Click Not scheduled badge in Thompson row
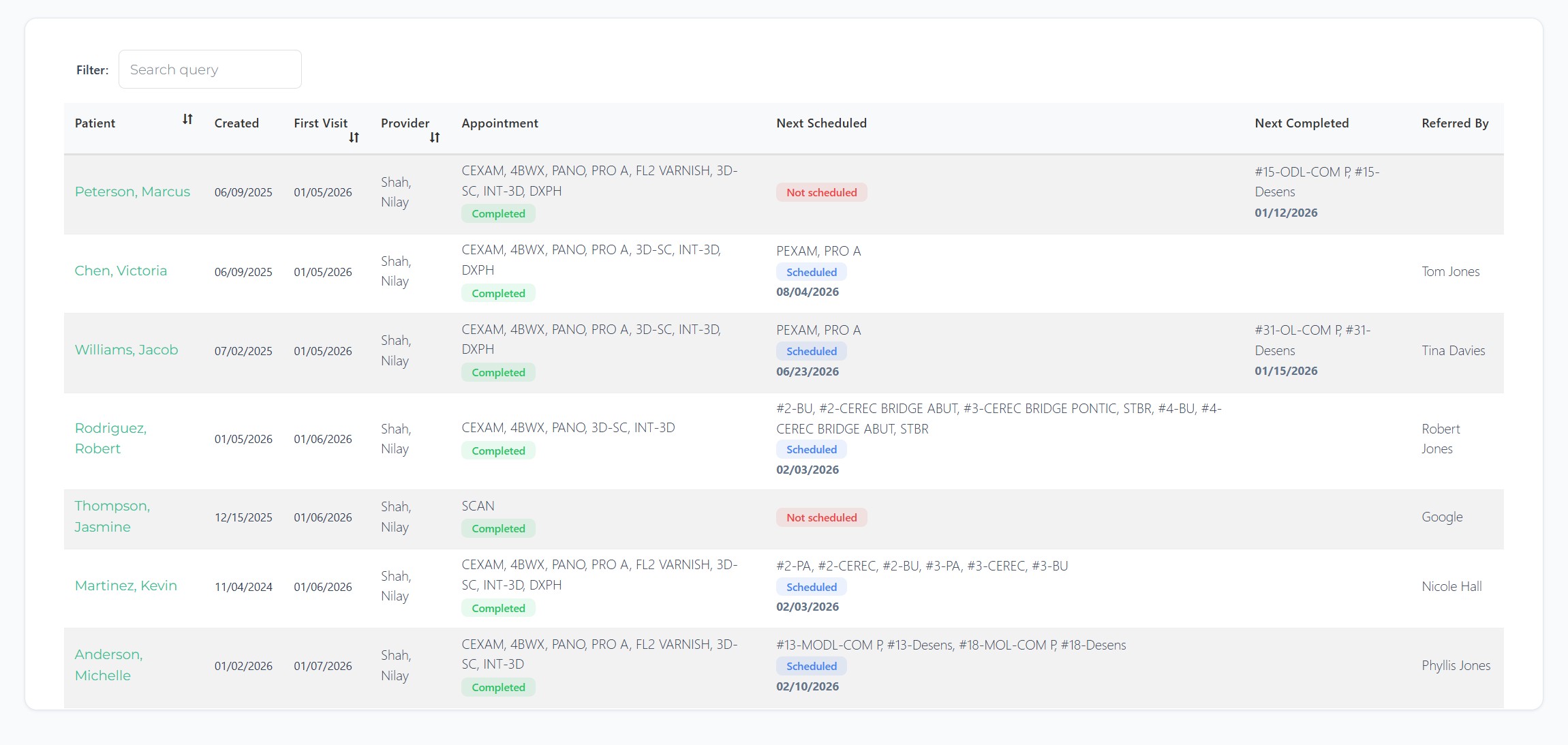The height and width of the screenshot is (745, 1568). [x=821, y=517]
